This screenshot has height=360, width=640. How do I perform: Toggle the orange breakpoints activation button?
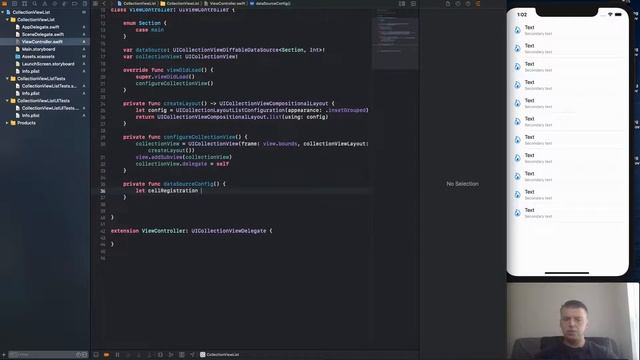(107, 355)
